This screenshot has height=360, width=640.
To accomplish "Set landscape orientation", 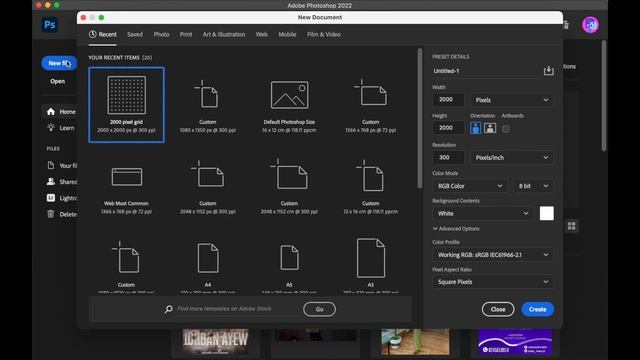I will tap(490, 128).
